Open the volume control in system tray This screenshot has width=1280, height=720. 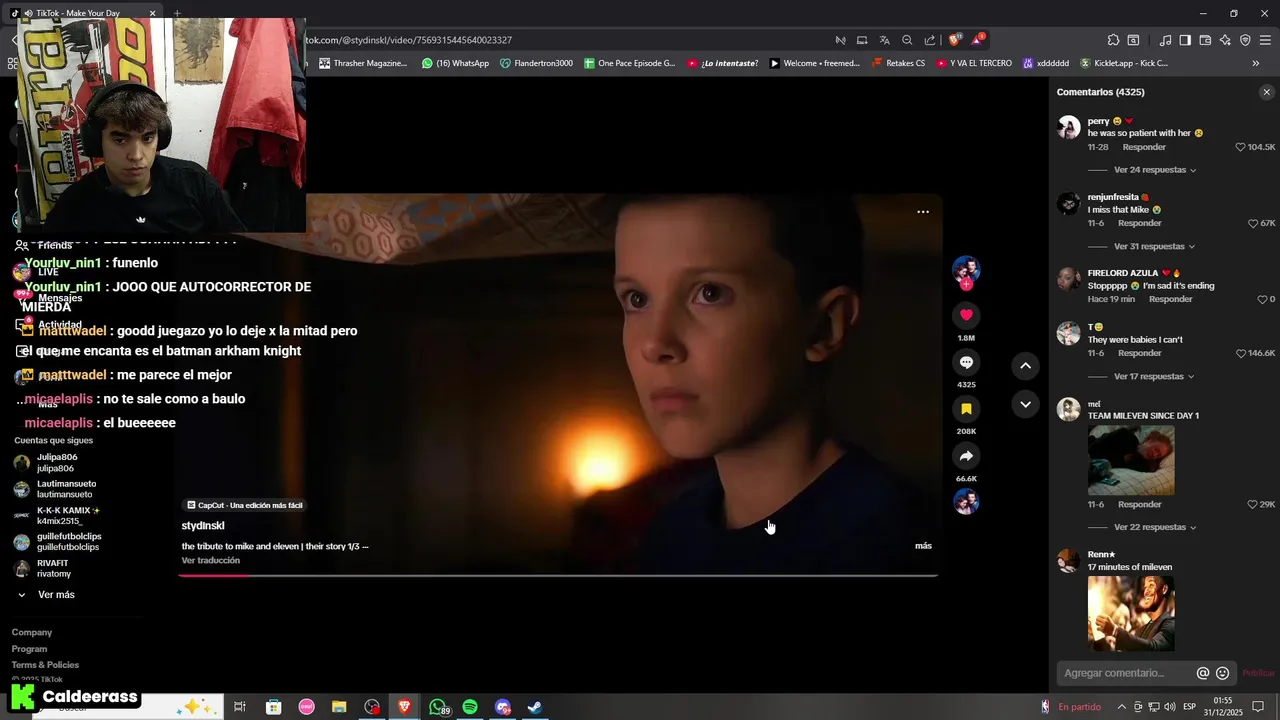1170,707
